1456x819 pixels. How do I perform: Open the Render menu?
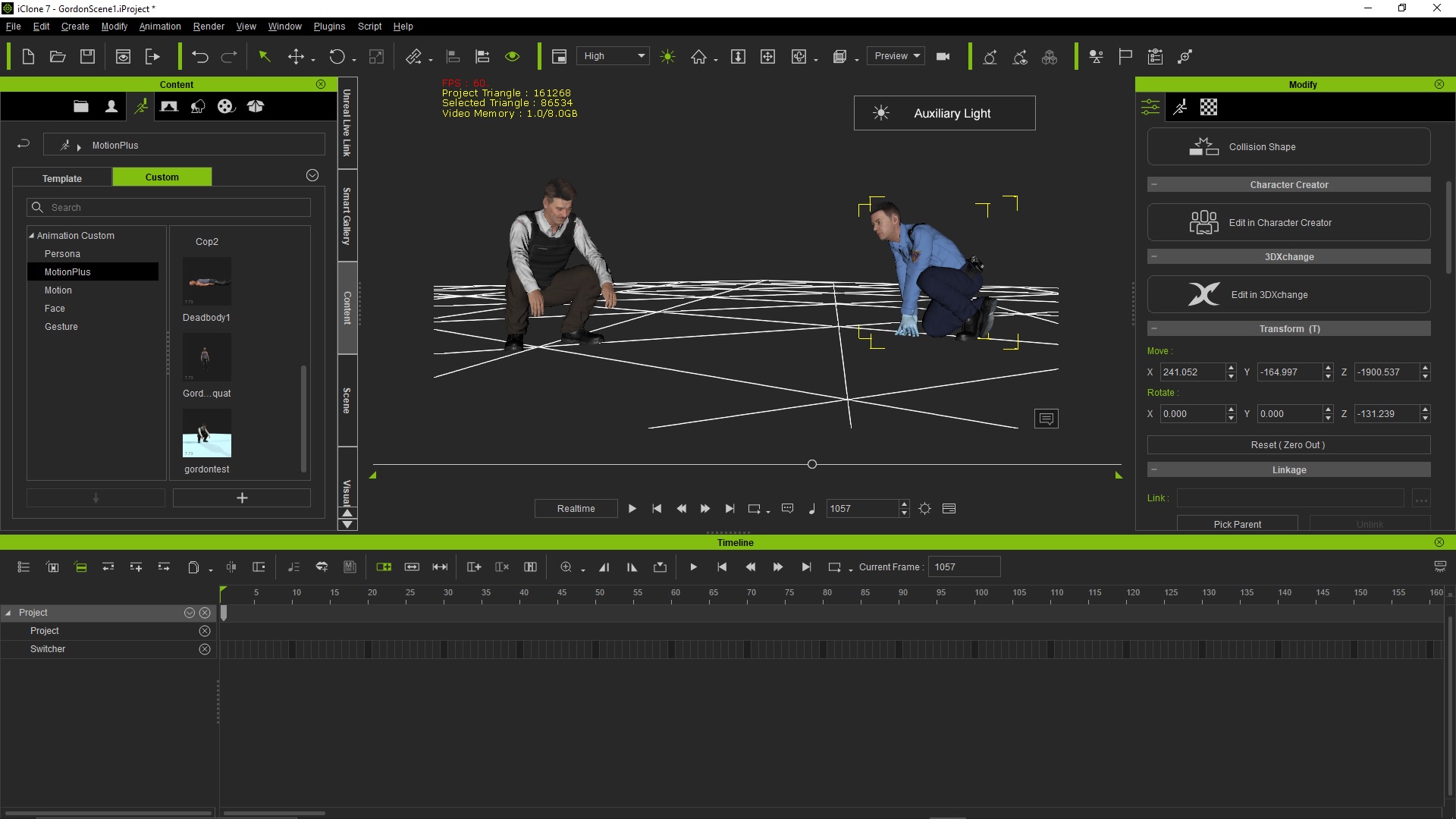[x=209, y=26]
